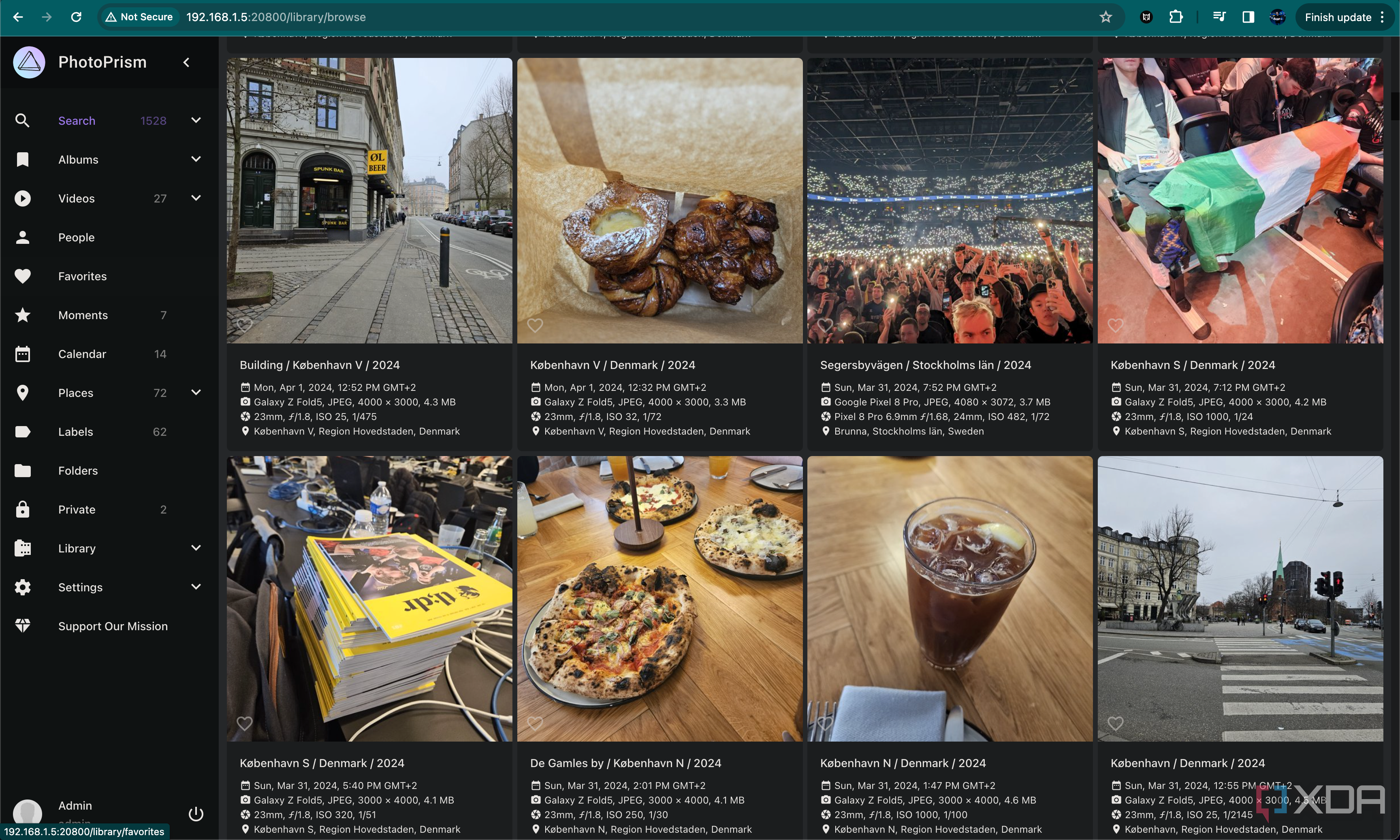Open the media control icon in browser toolbar
Screen dimensions: 1400x840
click(x=1219, y=17)
